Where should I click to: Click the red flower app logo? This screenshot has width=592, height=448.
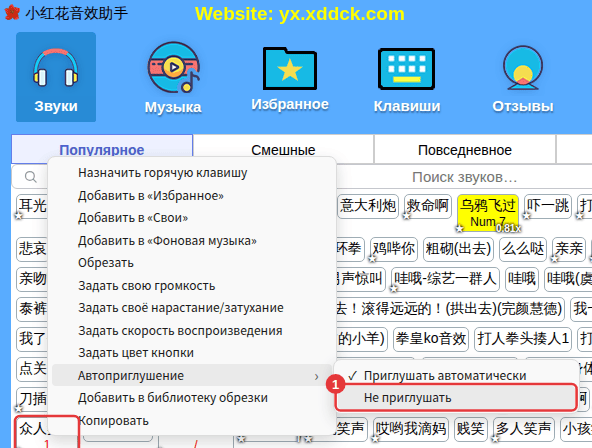[x=12, y=12]
